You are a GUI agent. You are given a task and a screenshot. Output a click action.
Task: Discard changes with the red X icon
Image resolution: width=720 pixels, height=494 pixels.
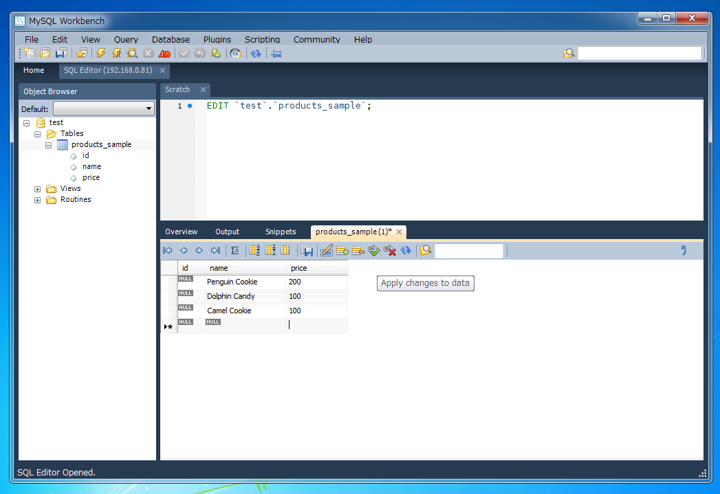click(x=390, y=250)
